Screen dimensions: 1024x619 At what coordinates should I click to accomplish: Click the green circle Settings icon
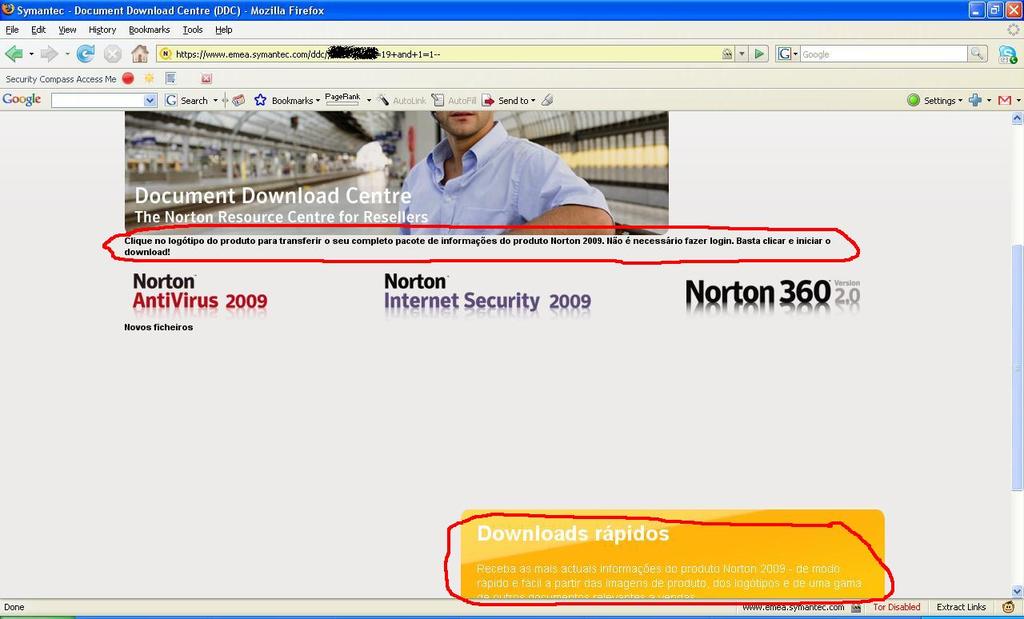pyautogui.click(x=914, y=100)
